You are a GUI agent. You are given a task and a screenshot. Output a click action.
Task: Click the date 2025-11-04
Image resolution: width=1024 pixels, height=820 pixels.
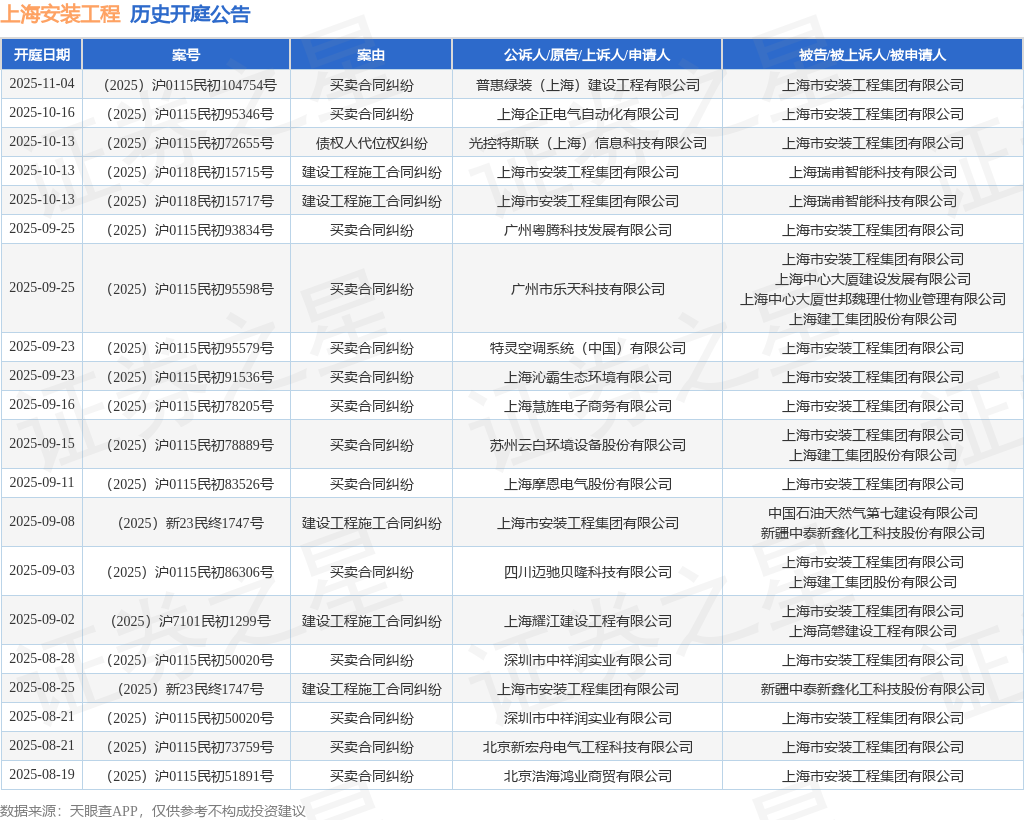click(x=42, y=84)
